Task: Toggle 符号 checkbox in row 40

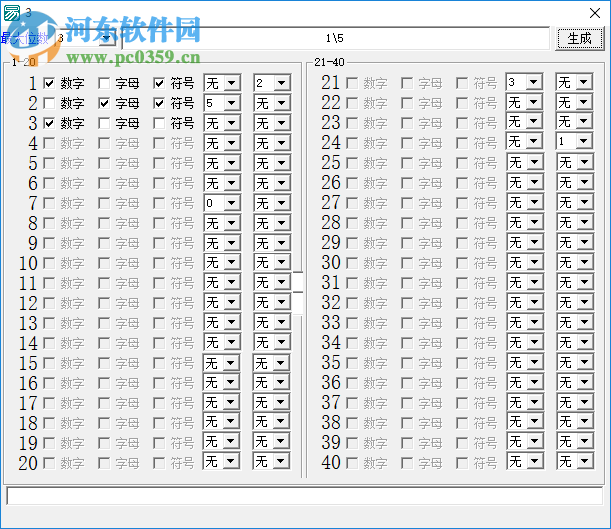Action: (462, 463)
